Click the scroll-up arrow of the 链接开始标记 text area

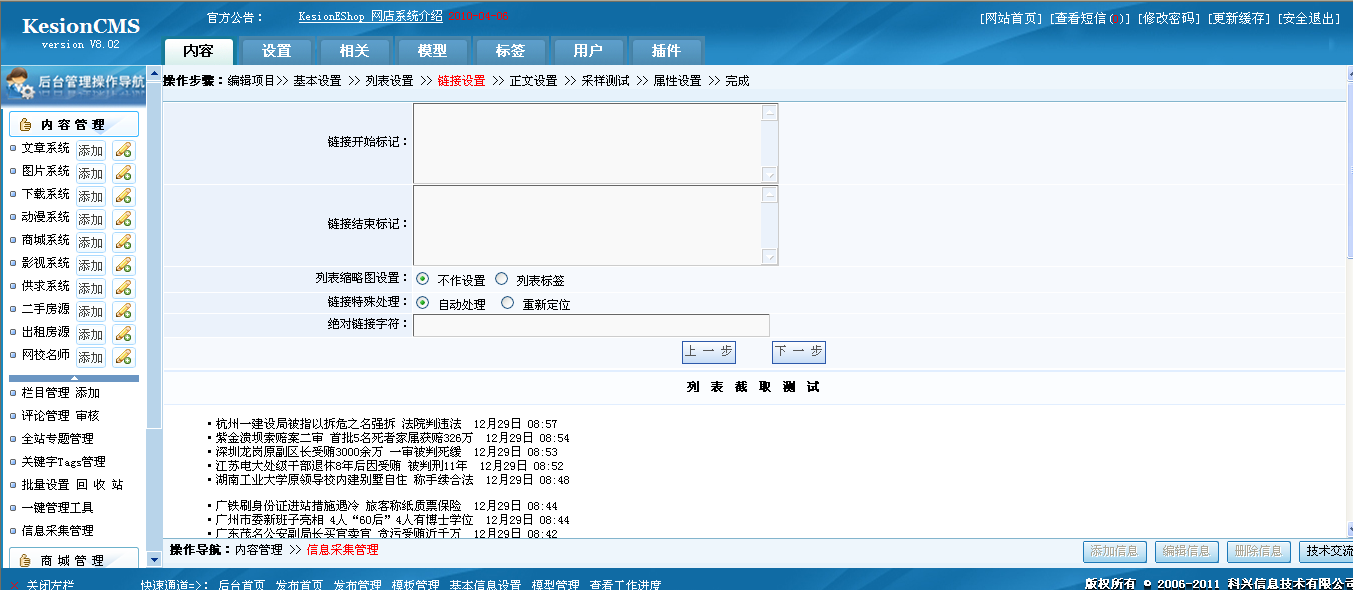(770, 113)
